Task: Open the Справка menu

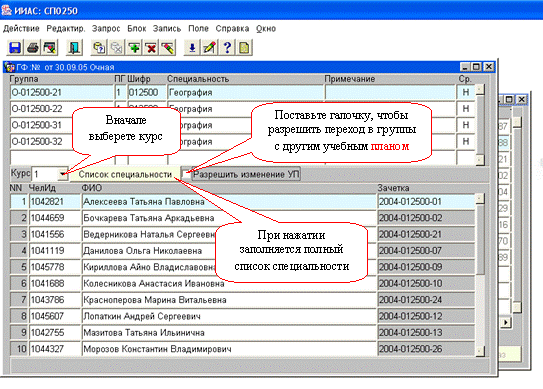Action: click(x=232, y=28)
